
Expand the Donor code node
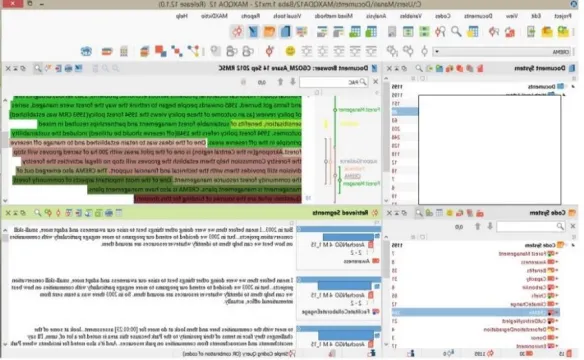pos(557,338)
